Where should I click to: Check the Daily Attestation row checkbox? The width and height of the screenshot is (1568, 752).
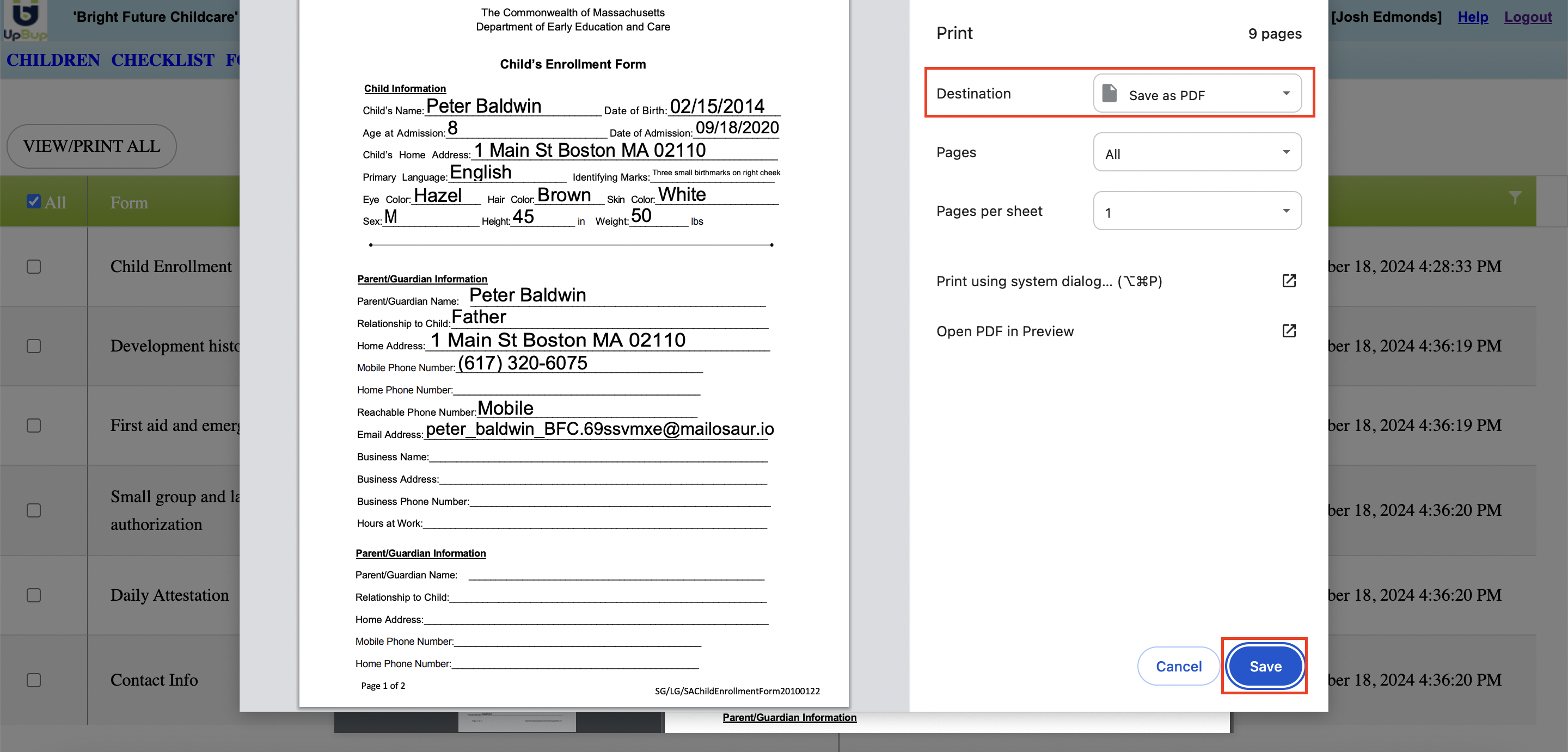34,595
